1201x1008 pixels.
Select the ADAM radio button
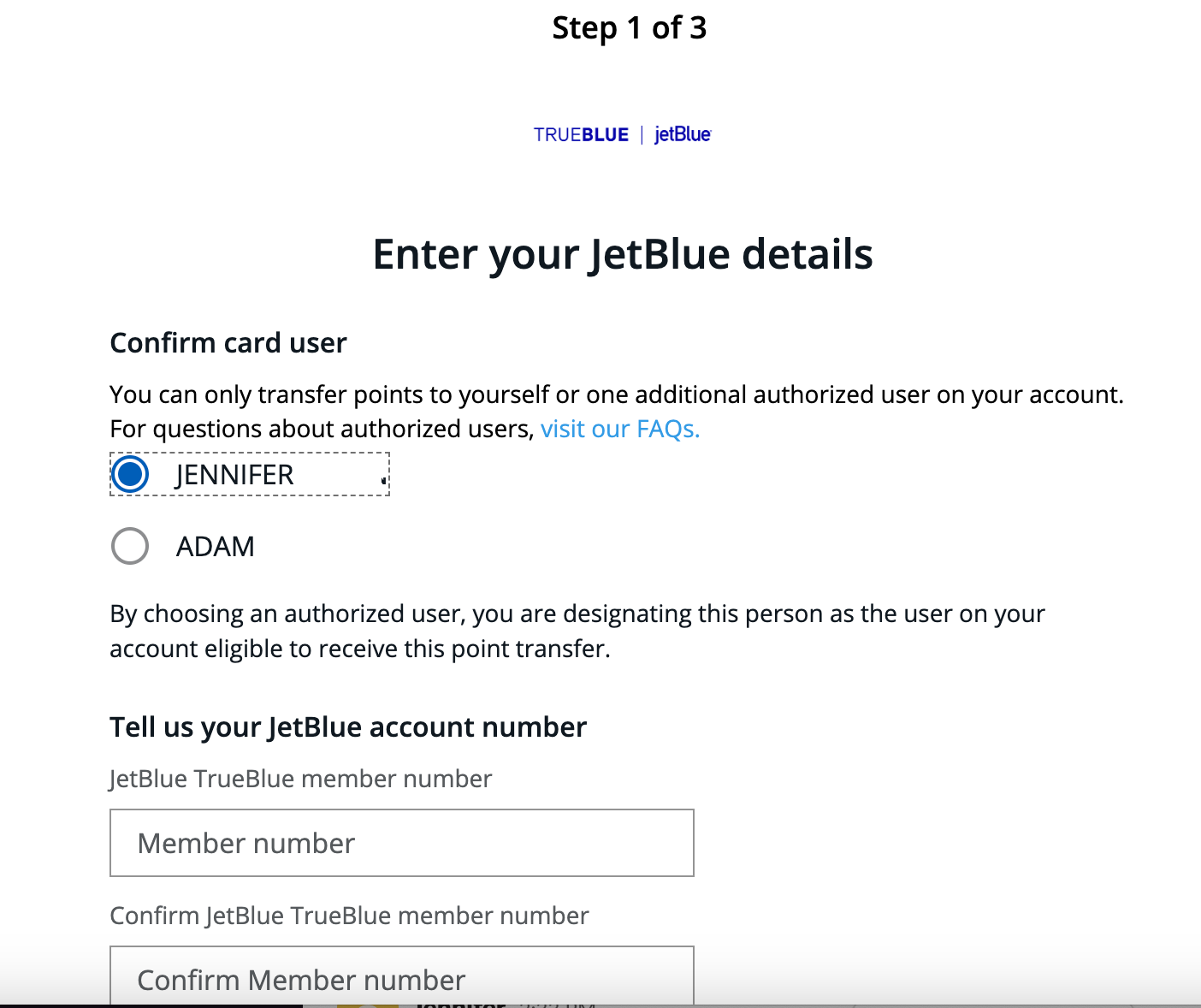coord(130,546)
